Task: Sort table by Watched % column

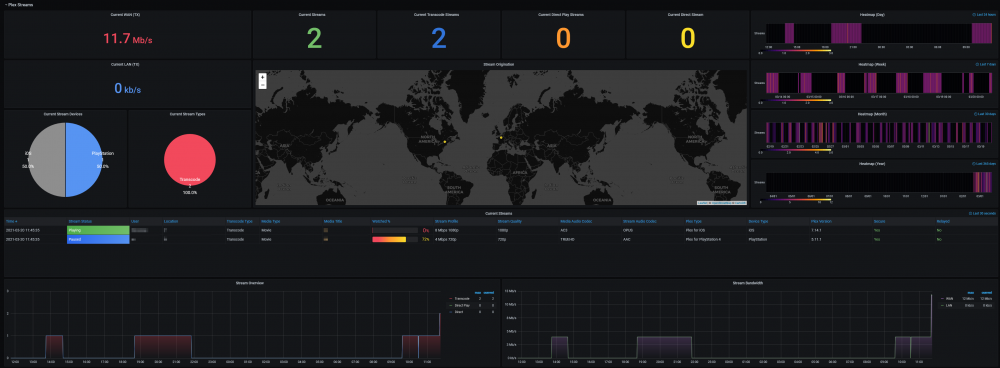Action: (380, 221)
